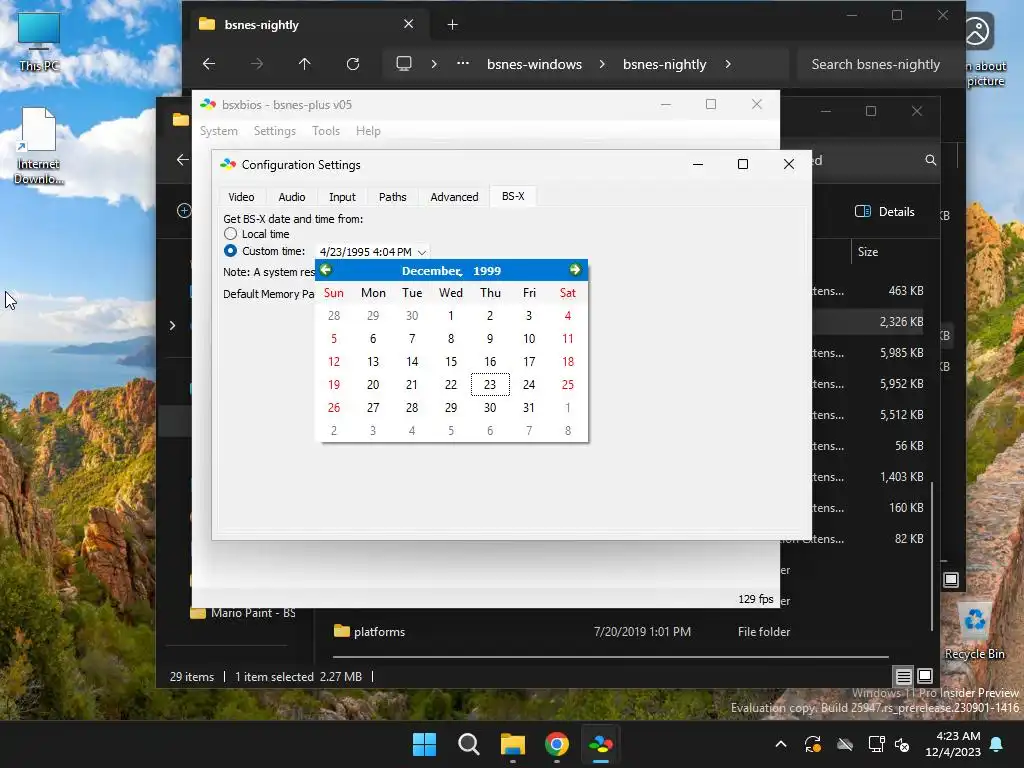The width and height of the screenshot is (1024, 768).
Task: Expand the navigation pane chevron
Action: pos(172,325)
